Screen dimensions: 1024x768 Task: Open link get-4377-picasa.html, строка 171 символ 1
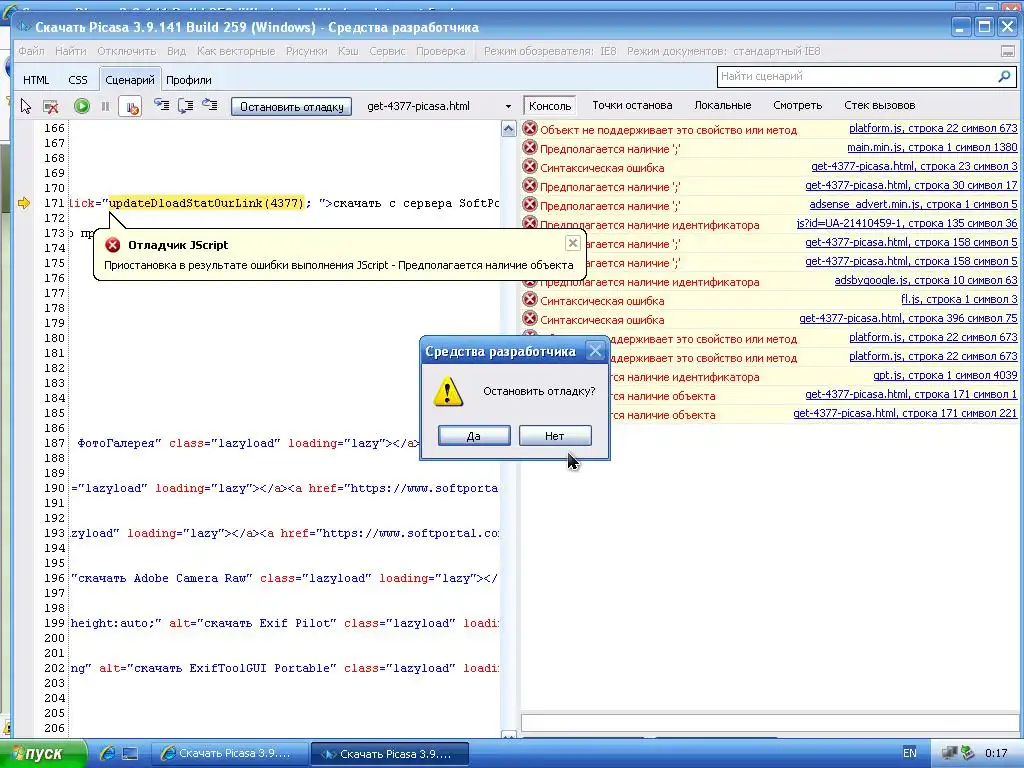point(911,394)
